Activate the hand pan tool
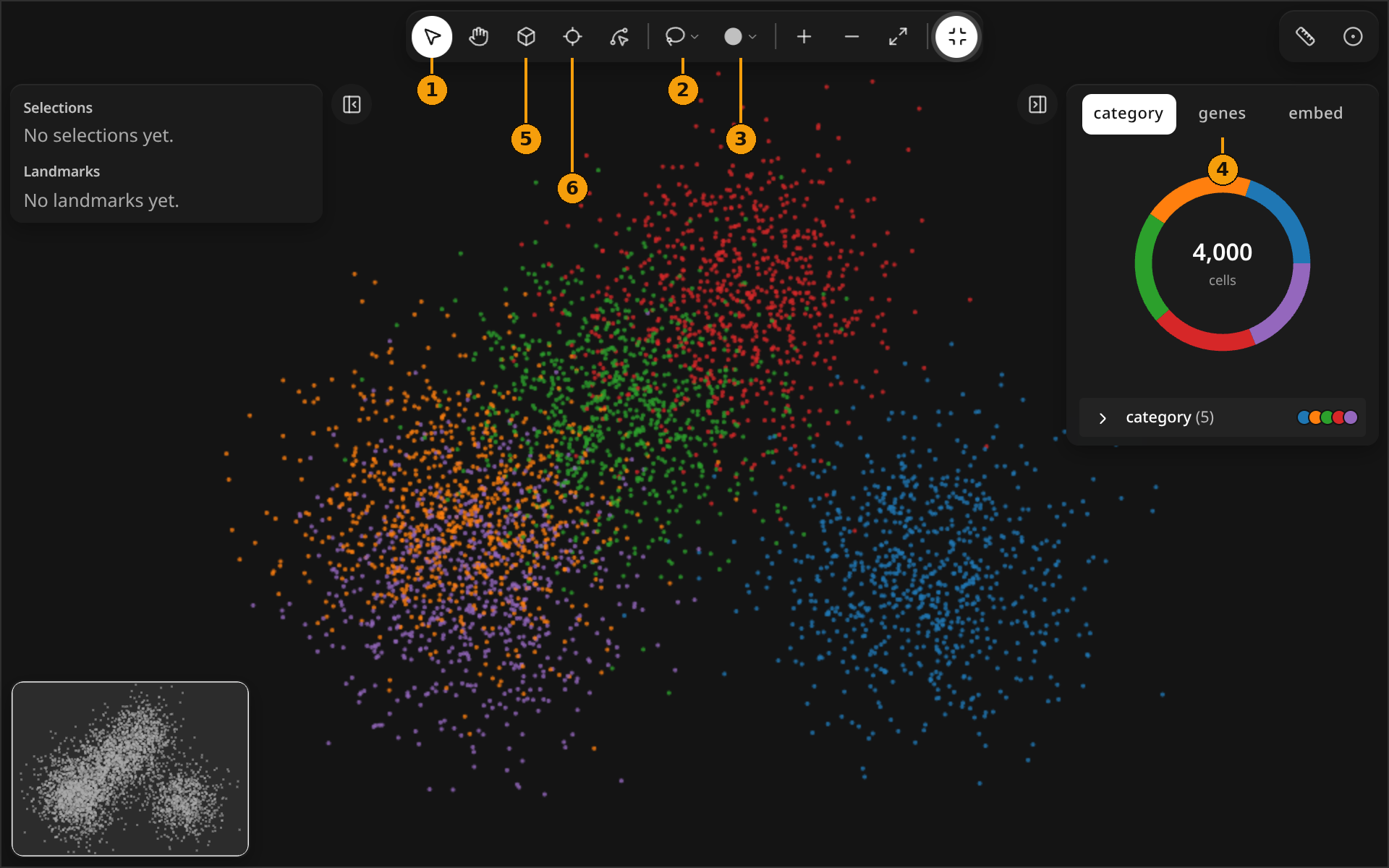This screenshot has width=1389, height=868. (x=479, y=37)
